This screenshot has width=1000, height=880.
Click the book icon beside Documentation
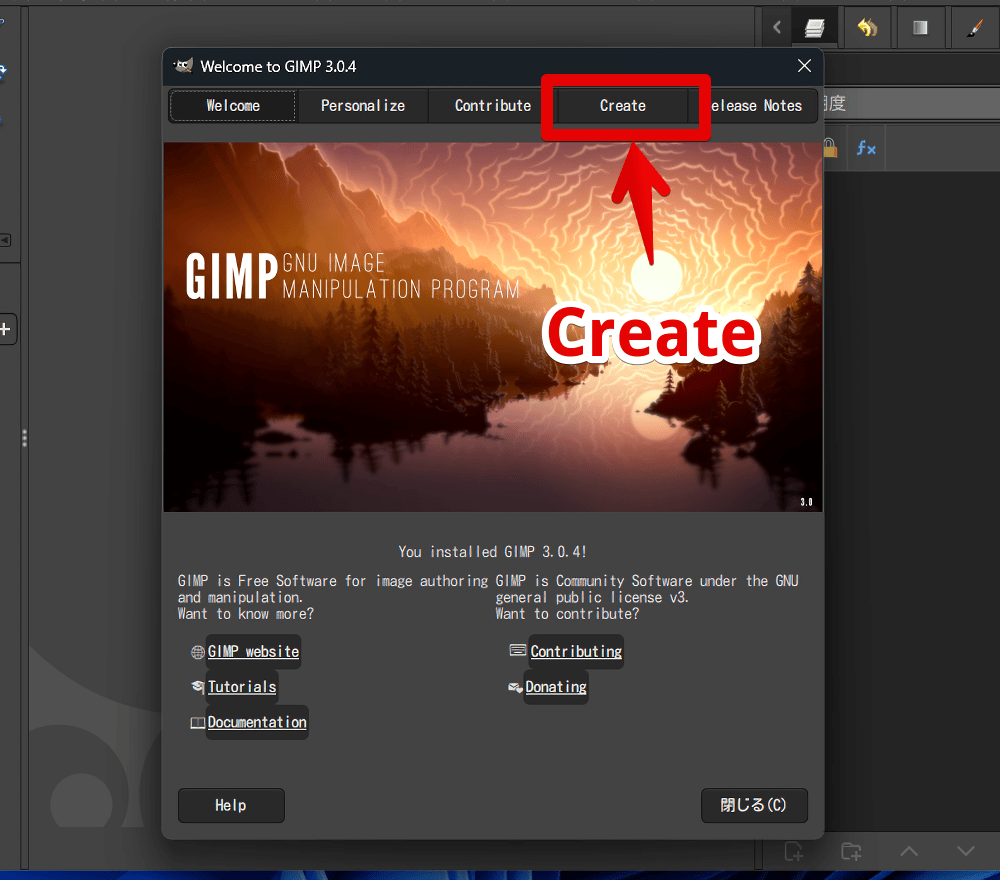click(198, 722)
